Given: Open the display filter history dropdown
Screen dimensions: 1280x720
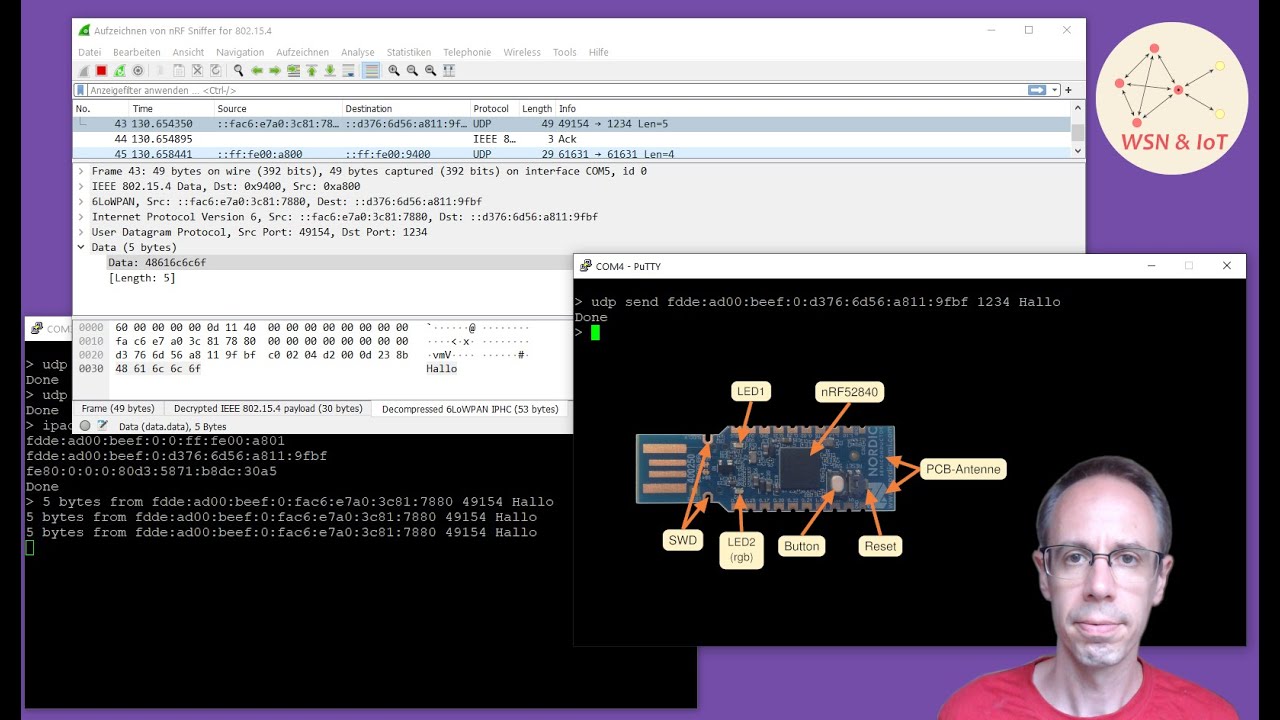Looking at the screenshot, I should [x=1055, y=90].
